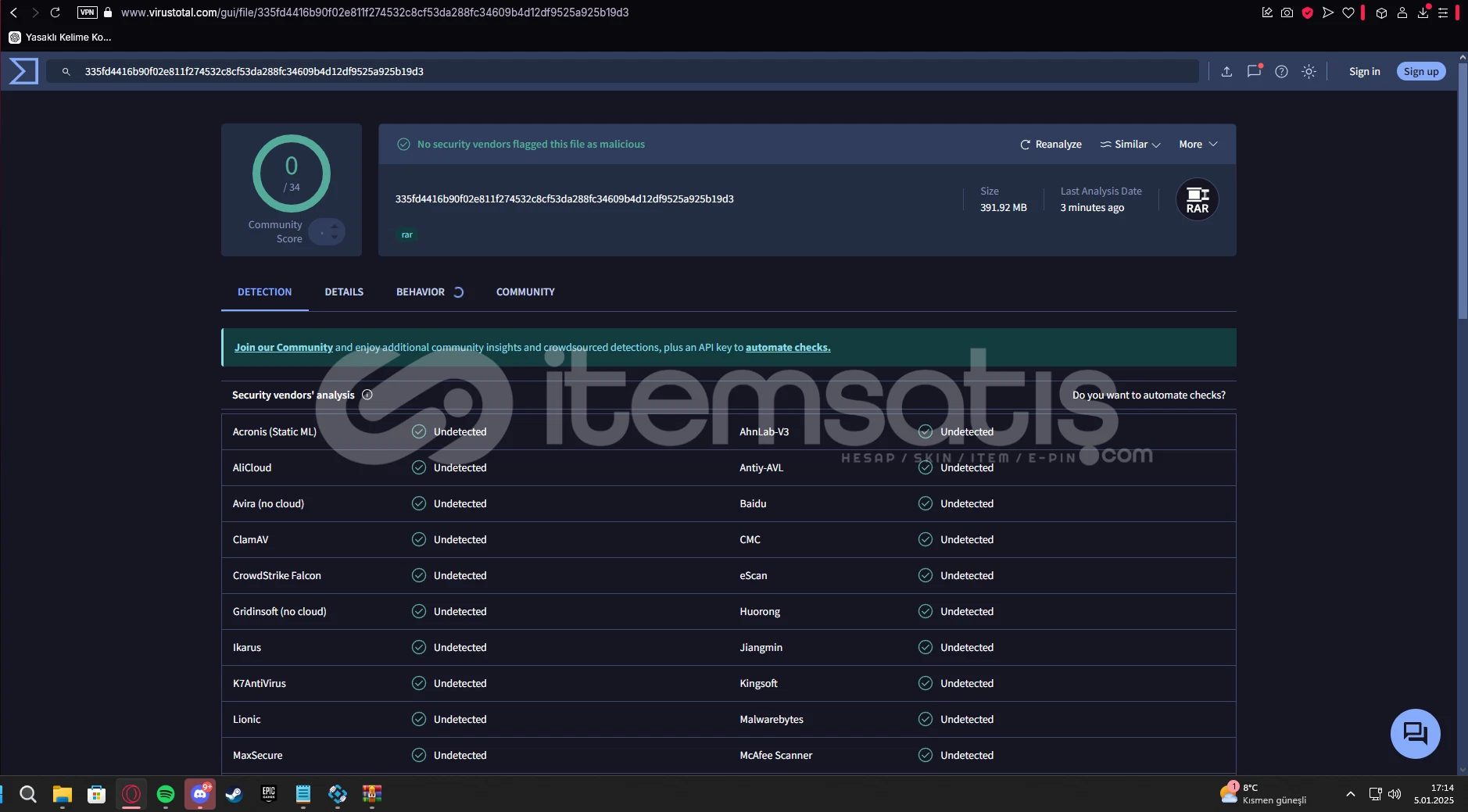Viewport: 1468px width, 812px height.
Task: Click the info icon next to Security vendors' analysis
Action: pyautogui.click(x=367, y=395)
